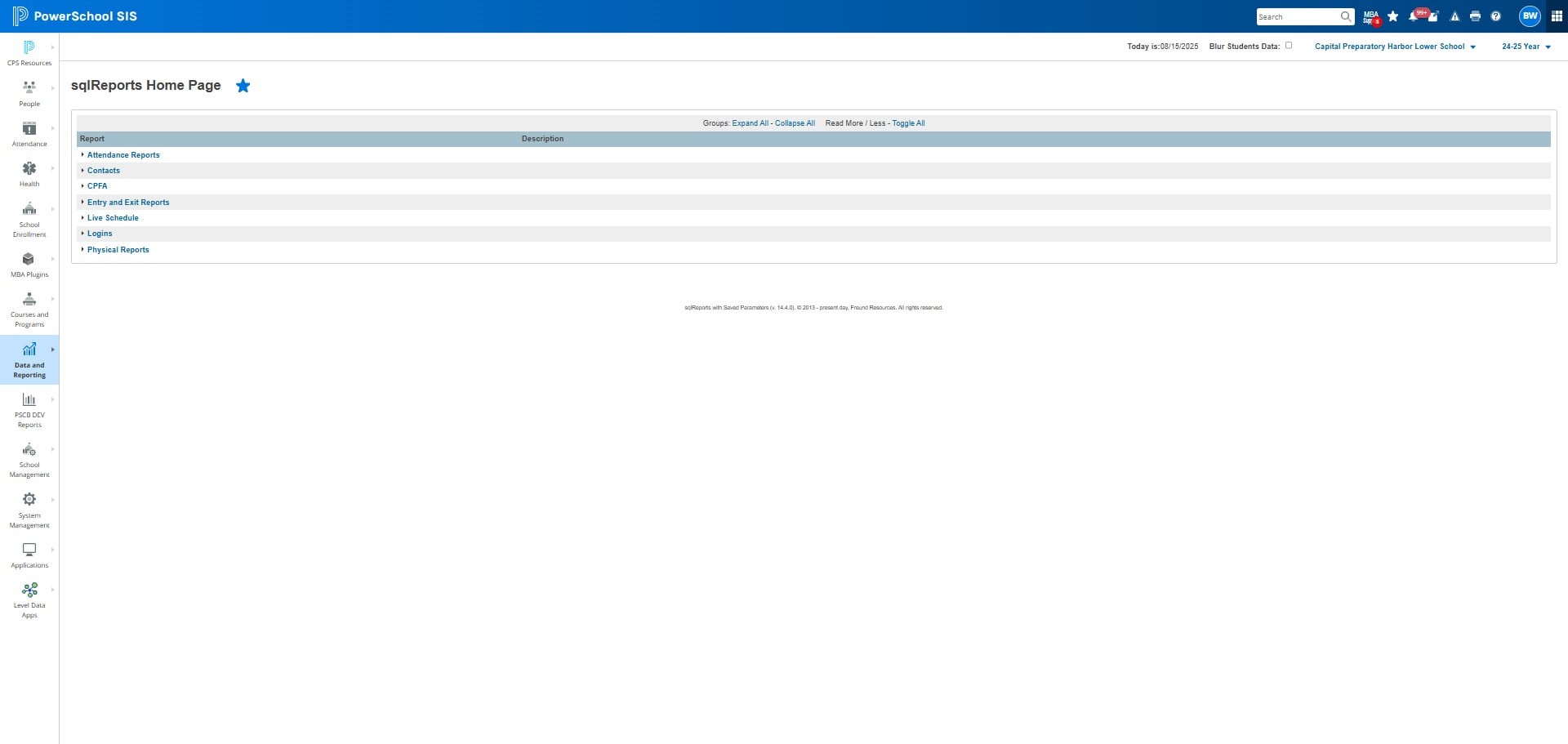Click the Collapse All link
The height and width of the screenshot is (744, 1568).
tap(795, 123)
